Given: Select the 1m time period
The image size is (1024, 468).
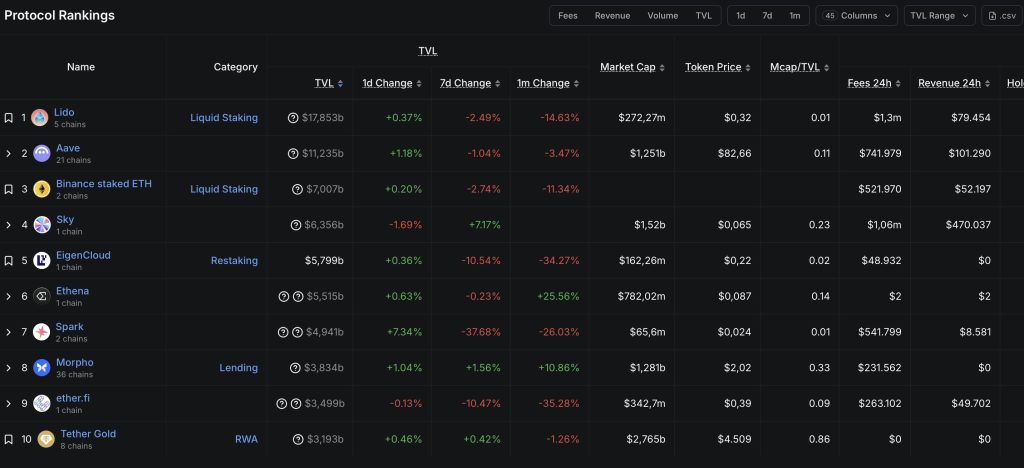Looking at the screenshot, I should pos(794,16).
